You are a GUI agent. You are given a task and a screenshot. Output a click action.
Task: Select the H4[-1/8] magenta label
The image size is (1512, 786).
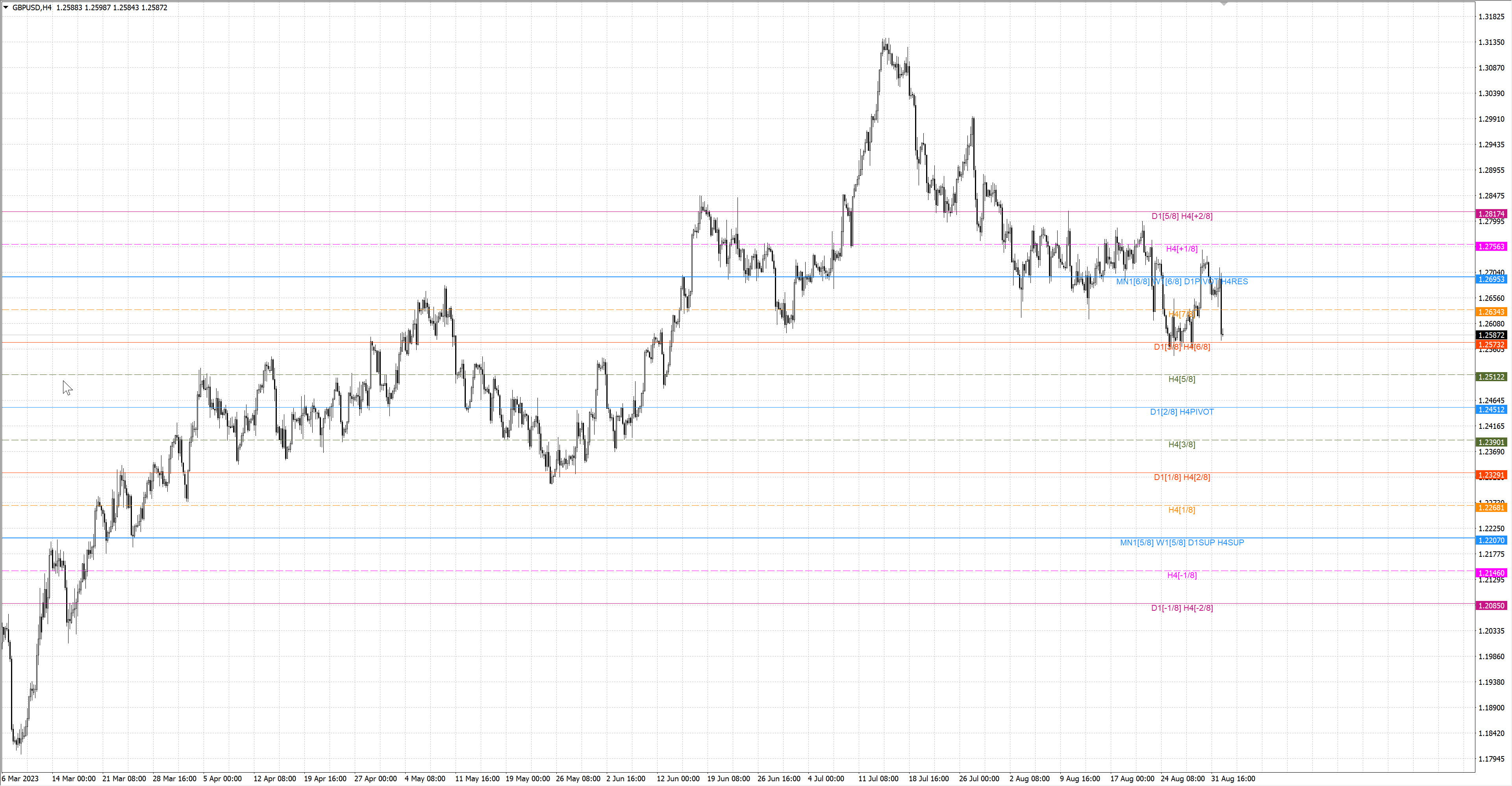(x=1182, y=575)
